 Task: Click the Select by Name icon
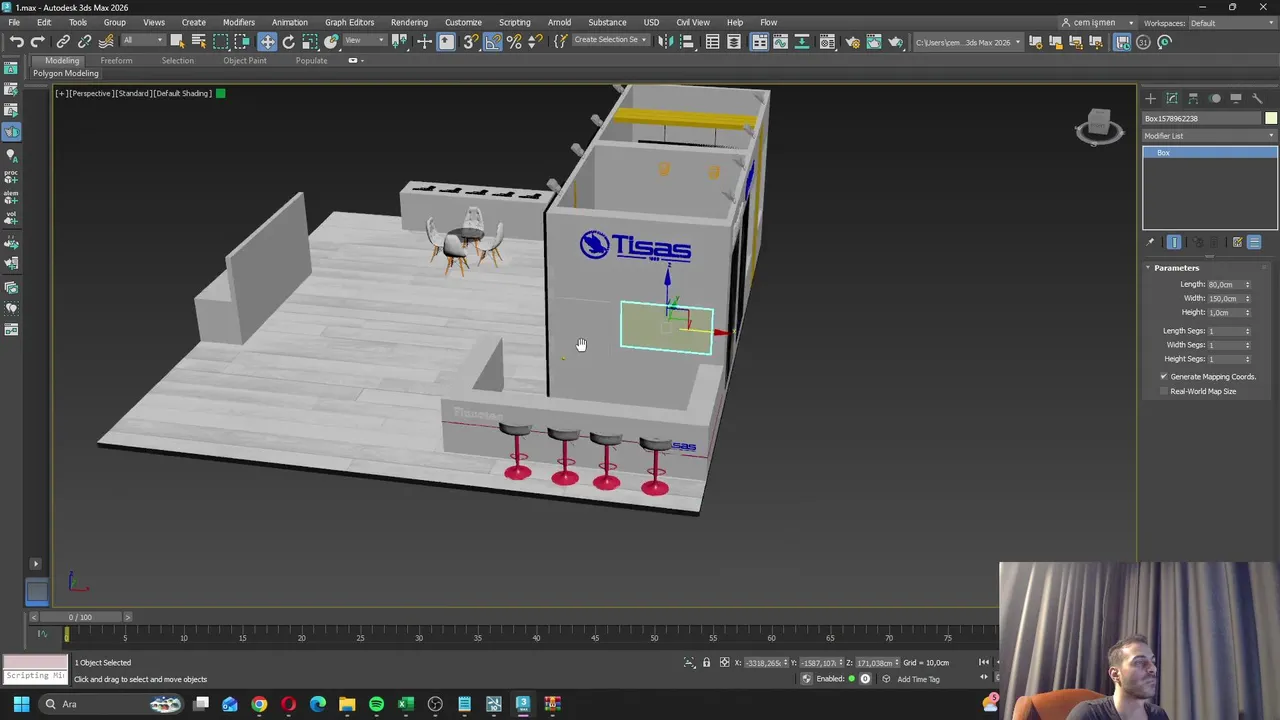tap(198, 41)
